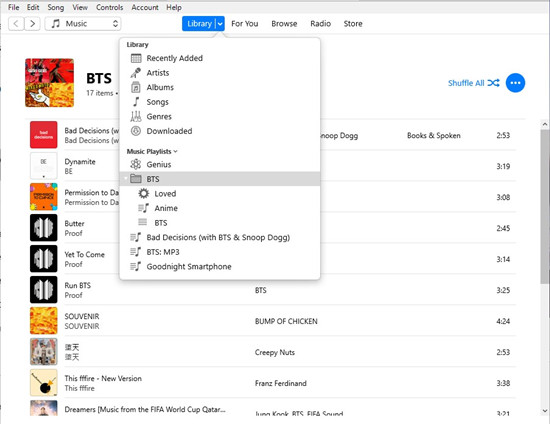Click the BTS: MP3 playlist icon

pyautogui.click(x=136, y=252)
